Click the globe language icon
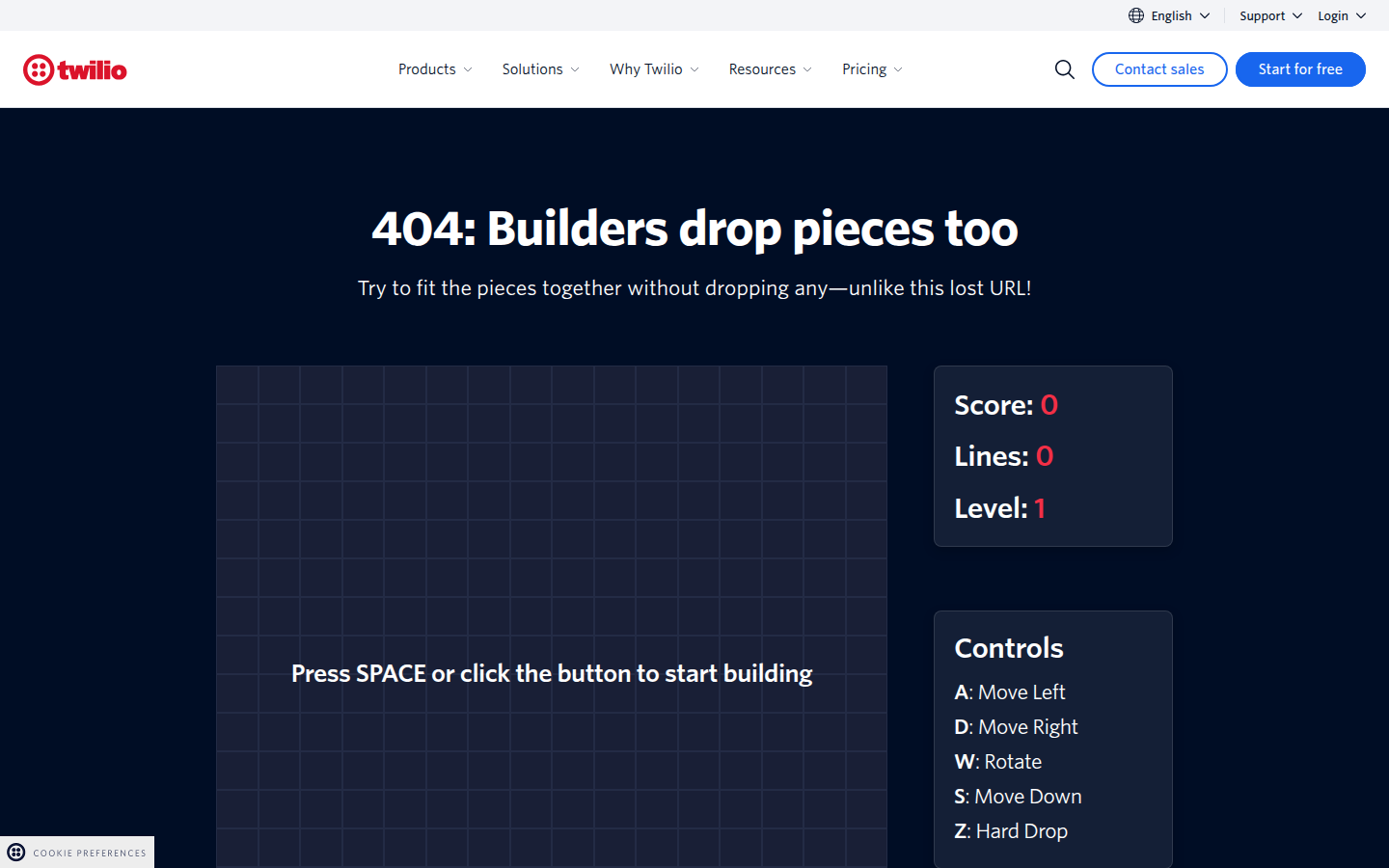The width and height of the screenshot is (1389, 868). click(1136, 15)
